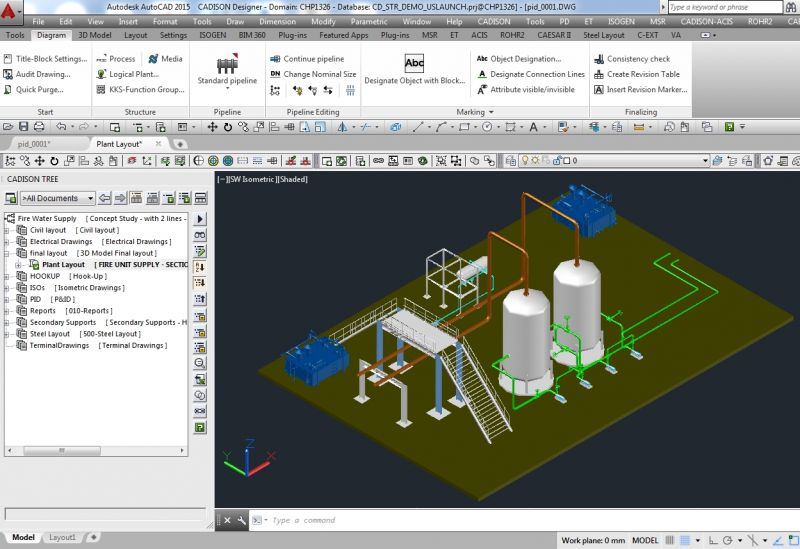The height and width of the screenshot is (549, 800).
Task: Click the green help icon beside the tree
Action: point(199,427)
